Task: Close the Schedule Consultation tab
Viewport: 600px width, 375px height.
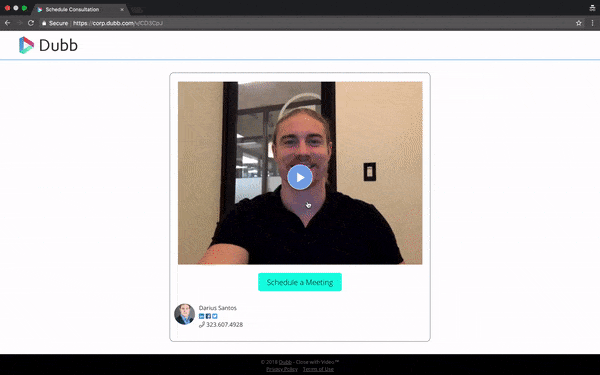Action: 122,9
